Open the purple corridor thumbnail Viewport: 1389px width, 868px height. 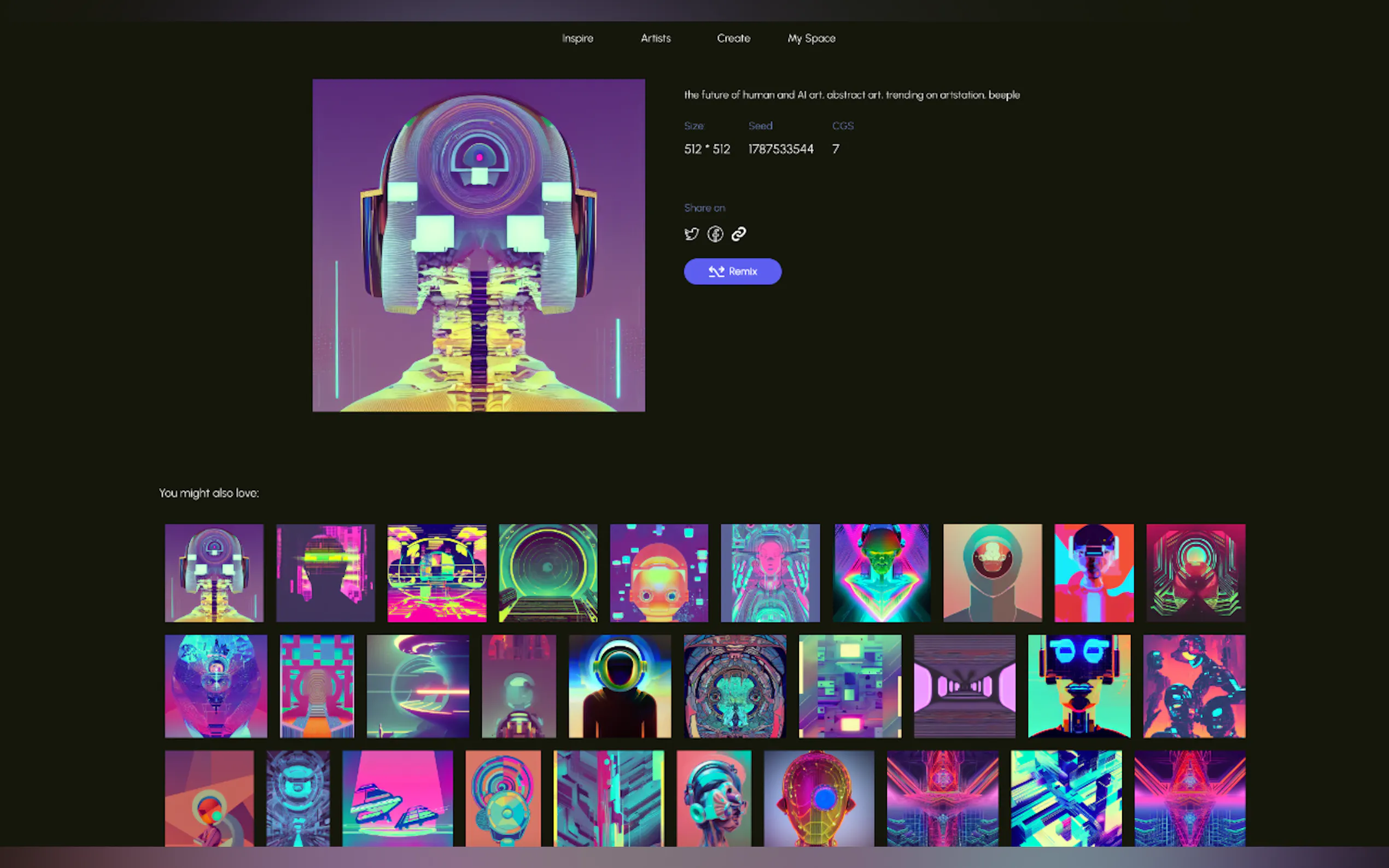(964, 686)
